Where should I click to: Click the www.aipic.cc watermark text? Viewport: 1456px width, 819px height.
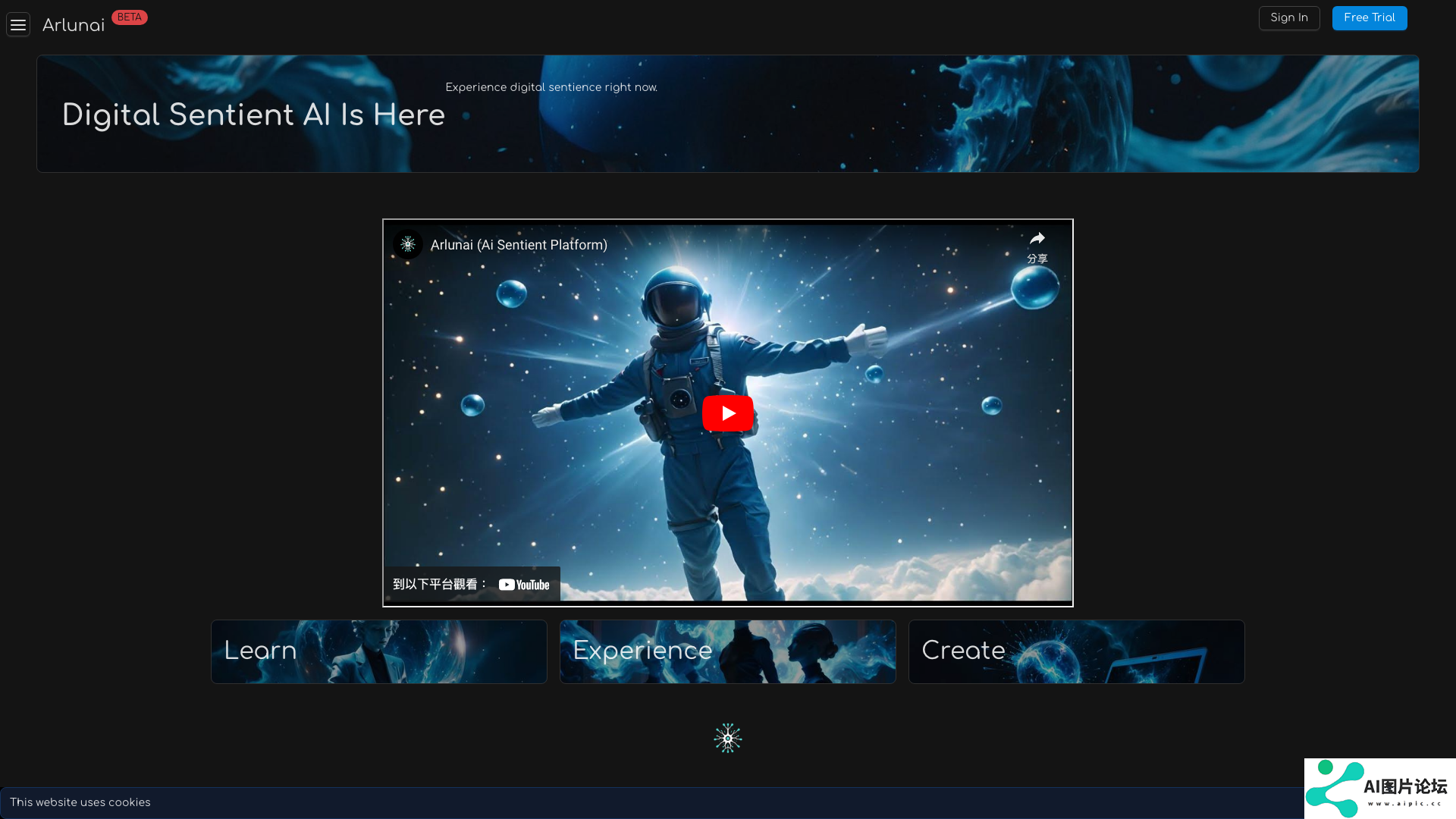point(1404,804)
